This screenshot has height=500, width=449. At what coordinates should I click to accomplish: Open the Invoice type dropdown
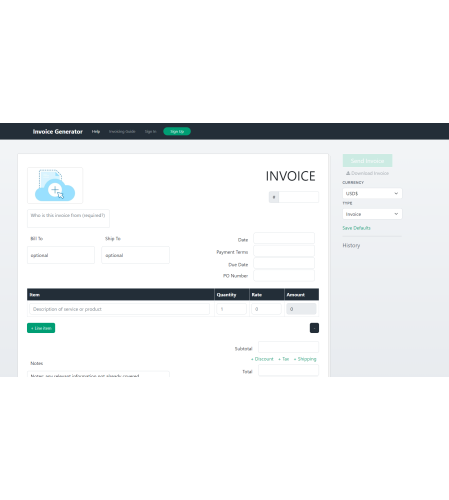[372, 214]
